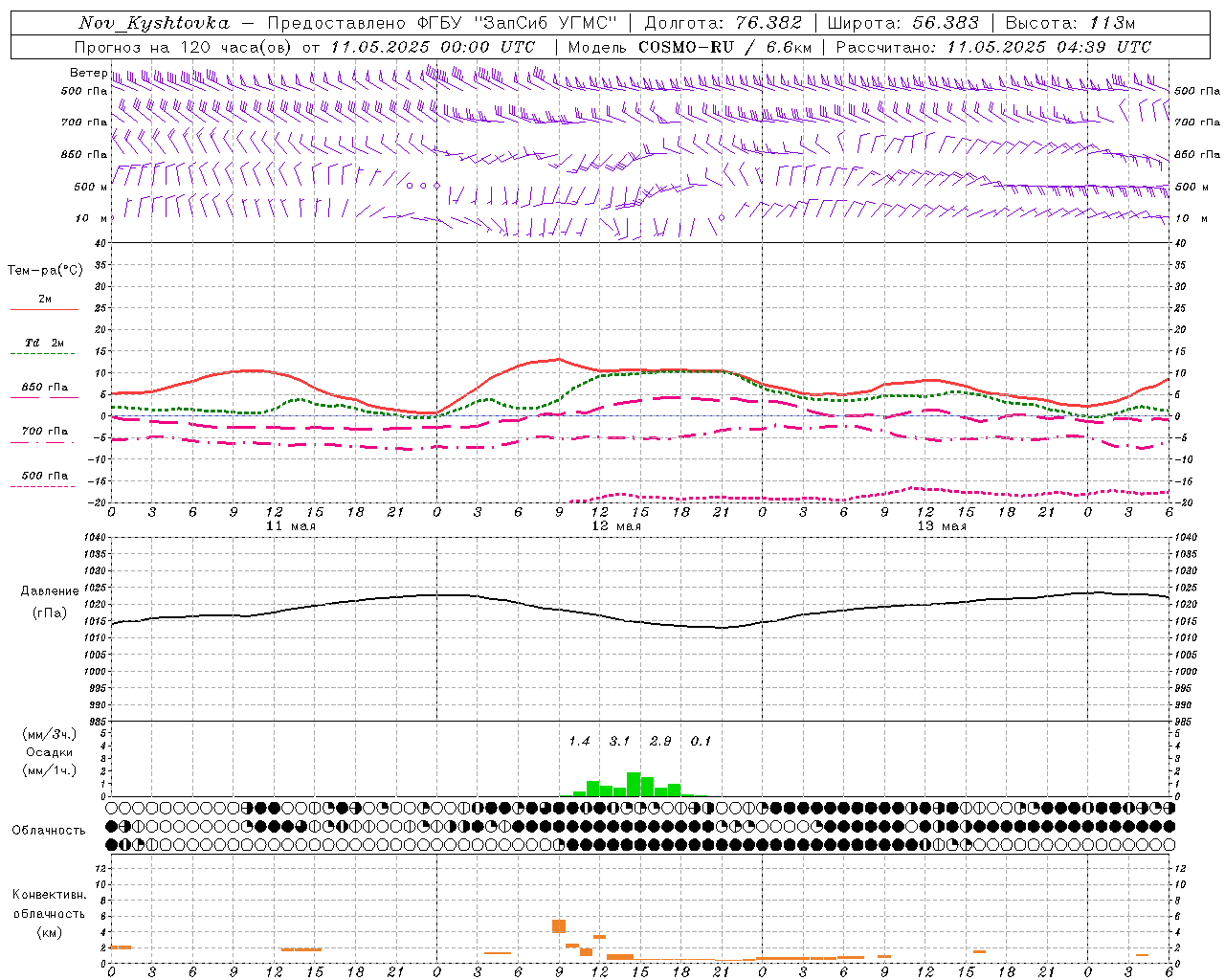Select the 'Широта: 56.383' header value

pos(903,23)
